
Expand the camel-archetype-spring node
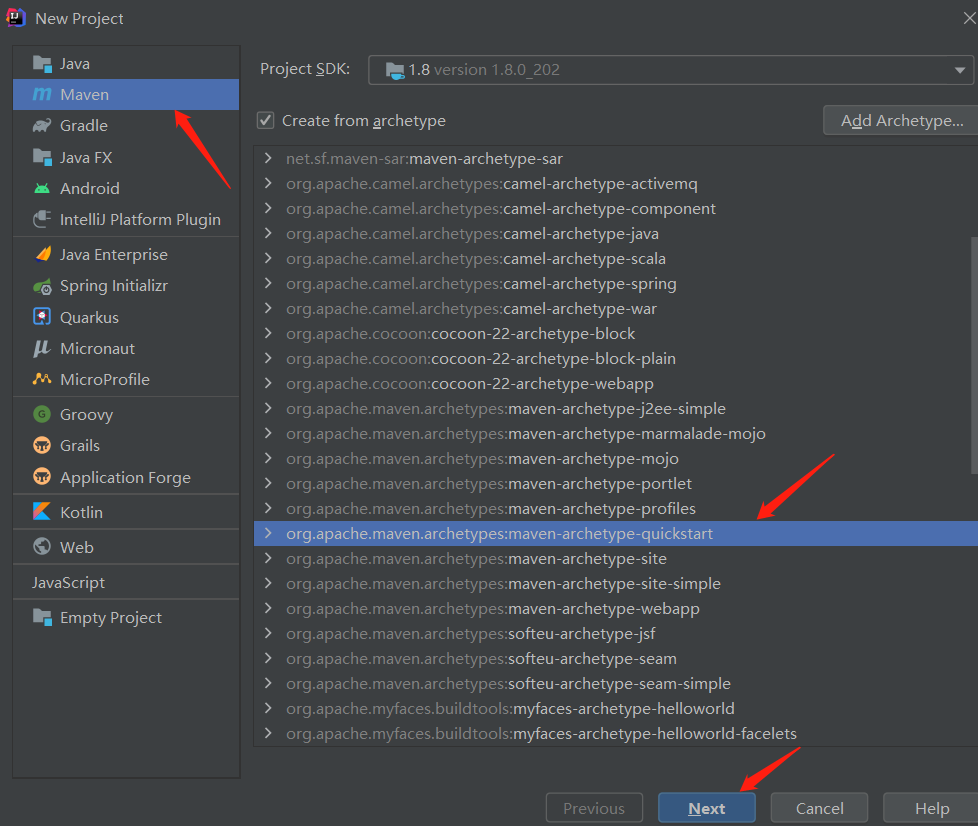click(268, 283)
